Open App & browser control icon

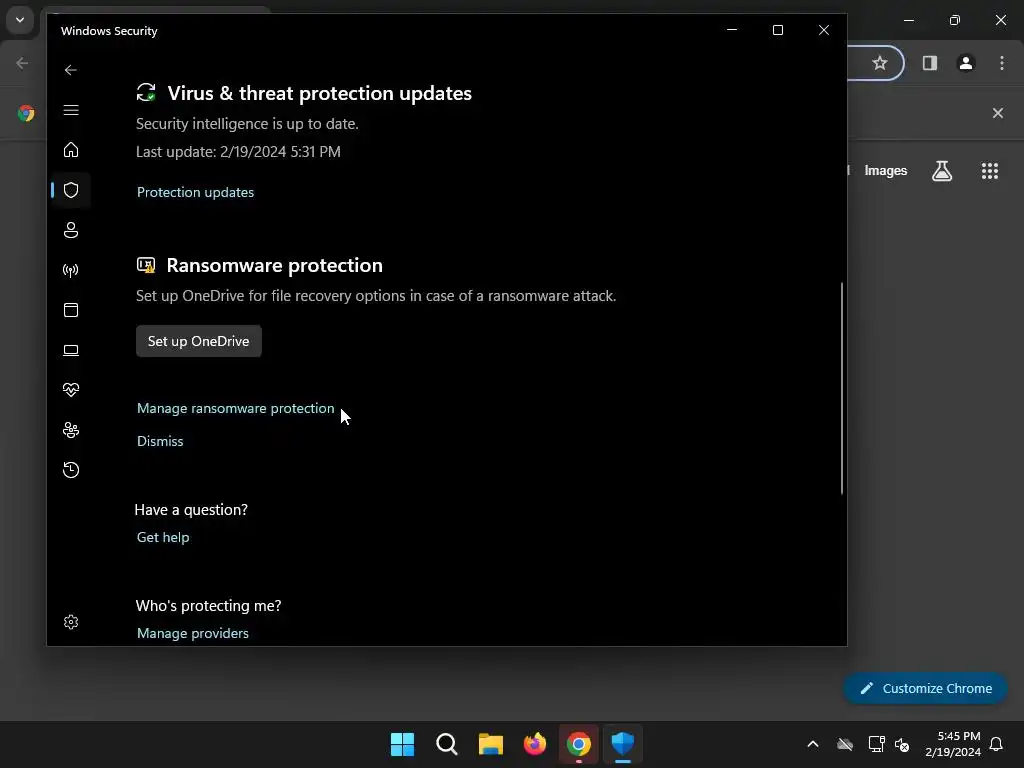point(71,310)
